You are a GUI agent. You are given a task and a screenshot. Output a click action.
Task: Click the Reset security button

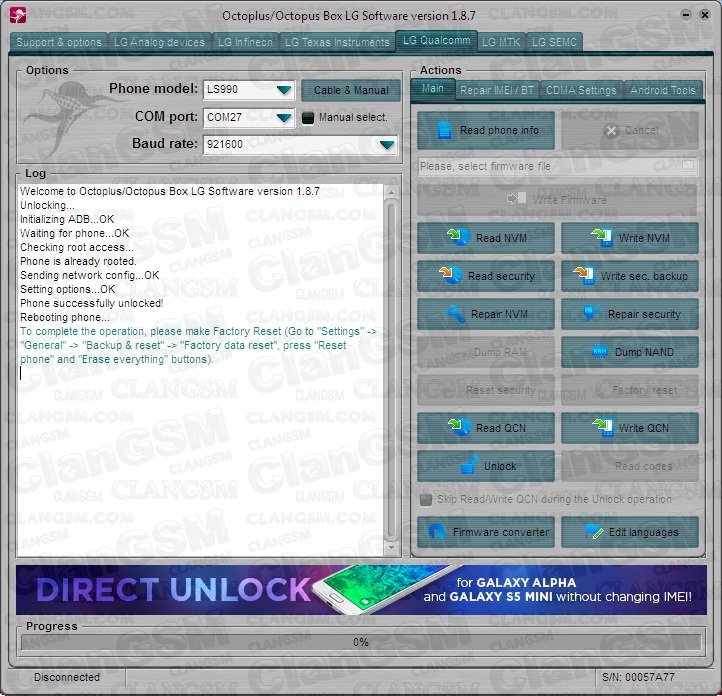coord(486,390)
